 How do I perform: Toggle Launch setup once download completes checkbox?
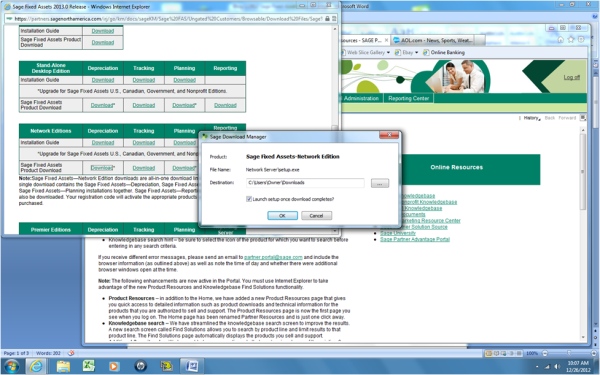point(249,199)
